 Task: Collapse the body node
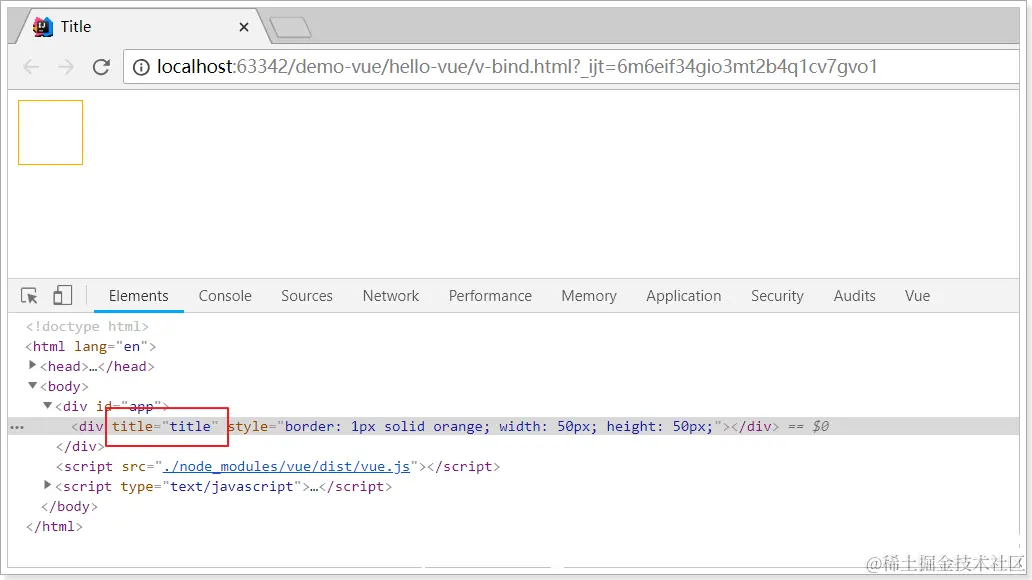(x=32, y=385)
